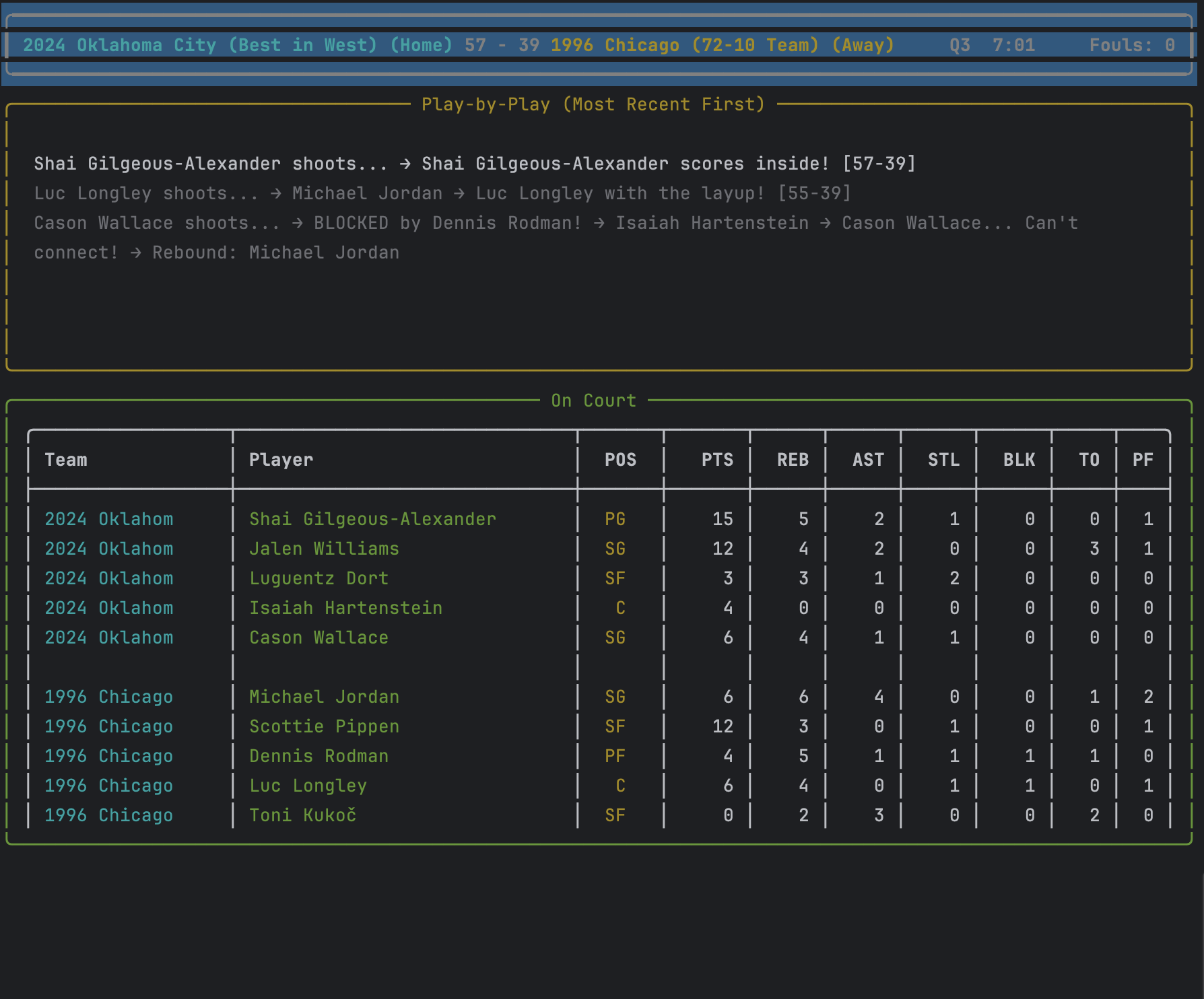This screenshot has width=1204, height=999.
Task: Click the "C" position of Luc Longley
Action: point(620,786)
